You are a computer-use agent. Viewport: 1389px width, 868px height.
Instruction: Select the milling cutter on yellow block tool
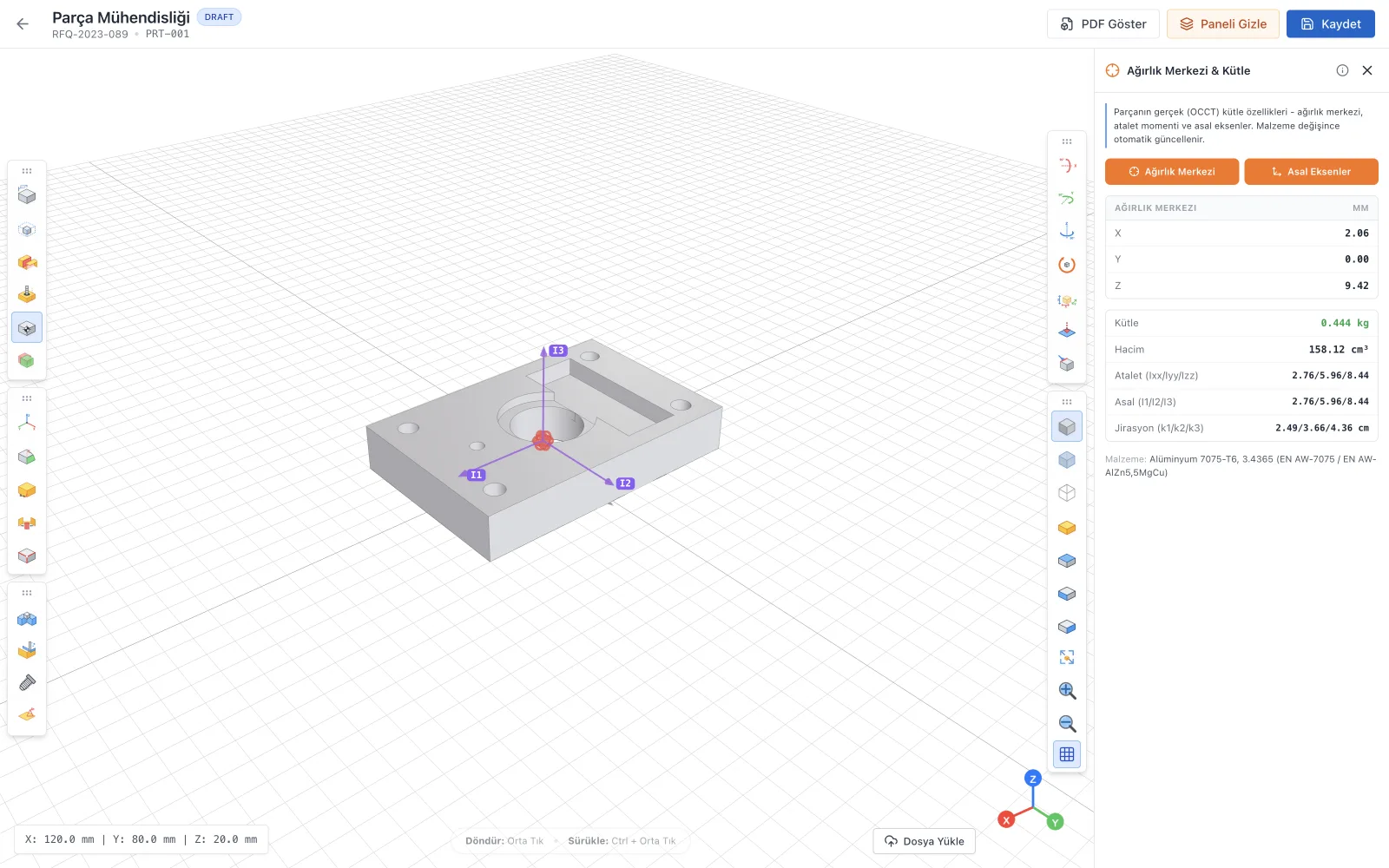(x=27, y=651)
